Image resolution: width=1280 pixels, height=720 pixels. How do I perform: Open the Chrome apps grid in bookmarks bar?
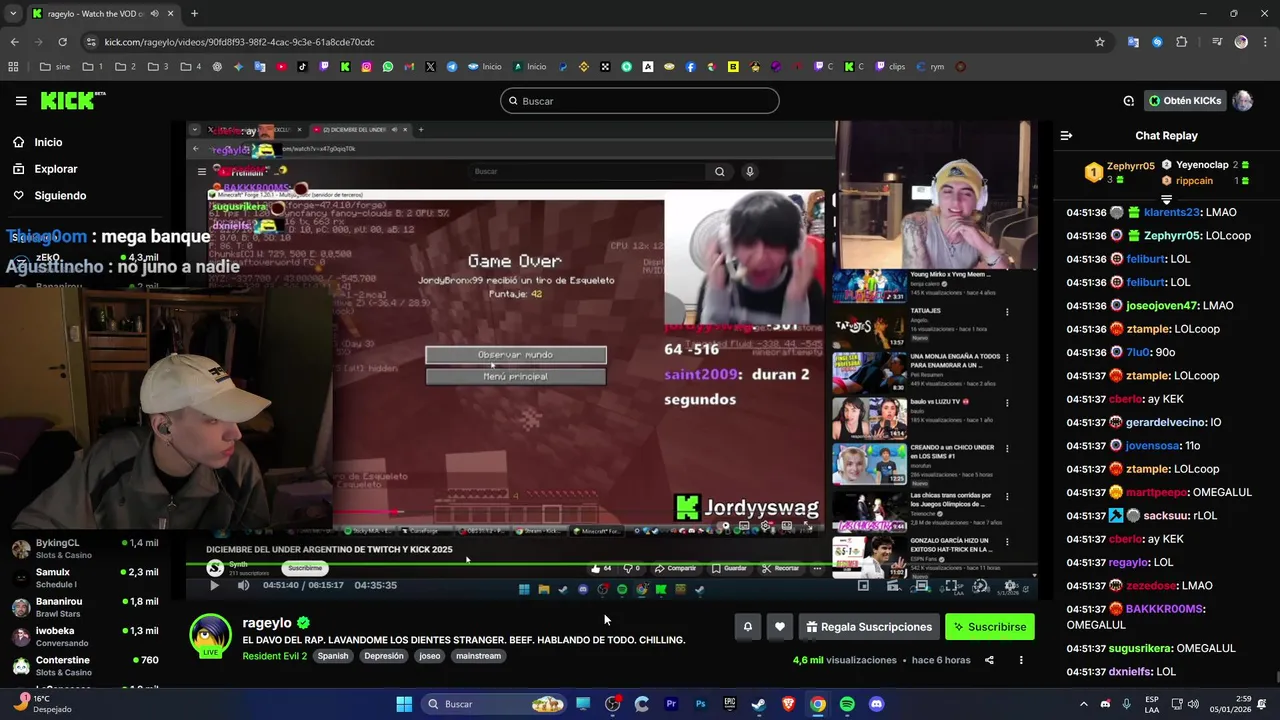(x=13, y=67)
